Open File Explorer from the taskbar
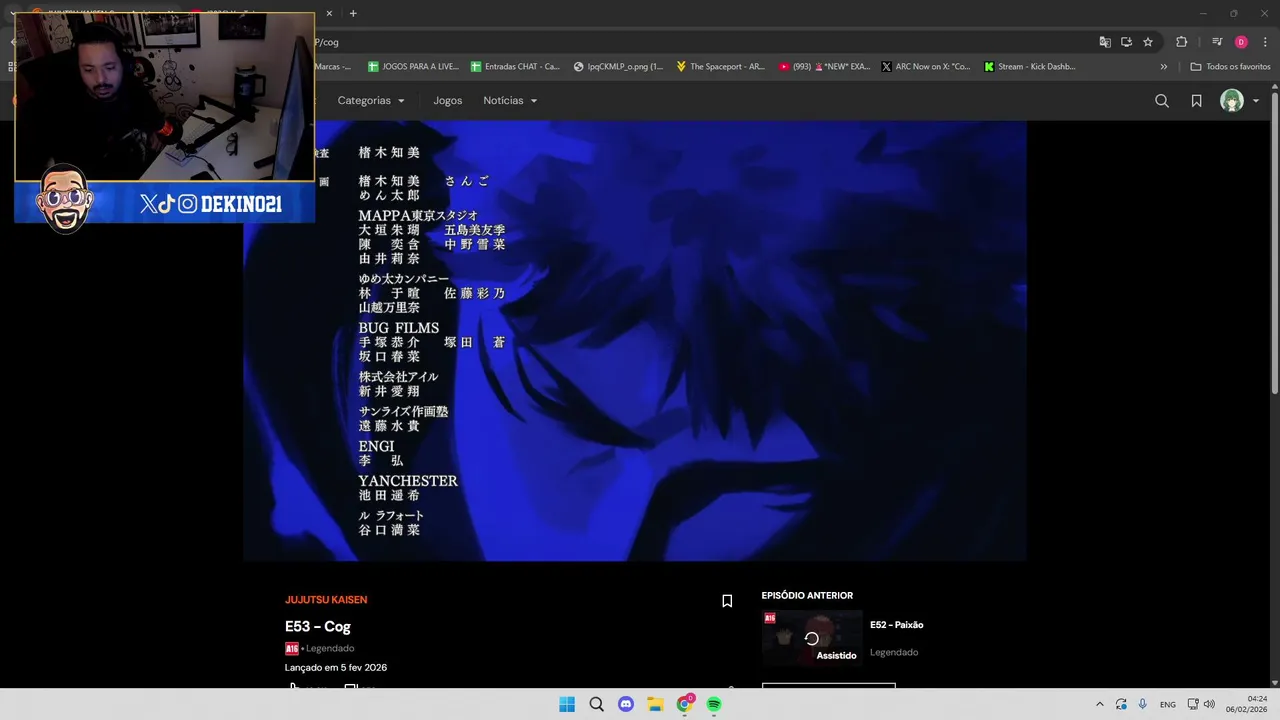 click(x=655, y=704)
